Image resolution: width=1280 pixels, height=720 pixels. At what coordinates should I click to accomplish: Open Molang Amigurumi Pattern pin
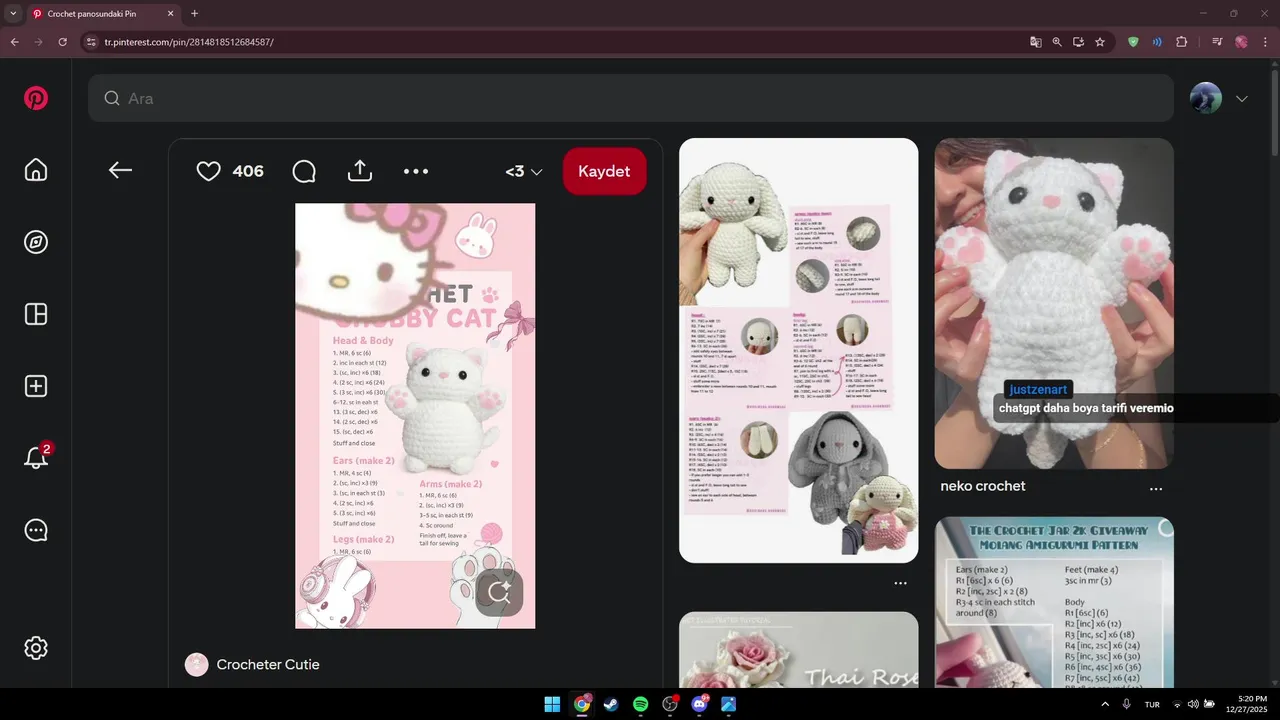tap(1054, 603)
